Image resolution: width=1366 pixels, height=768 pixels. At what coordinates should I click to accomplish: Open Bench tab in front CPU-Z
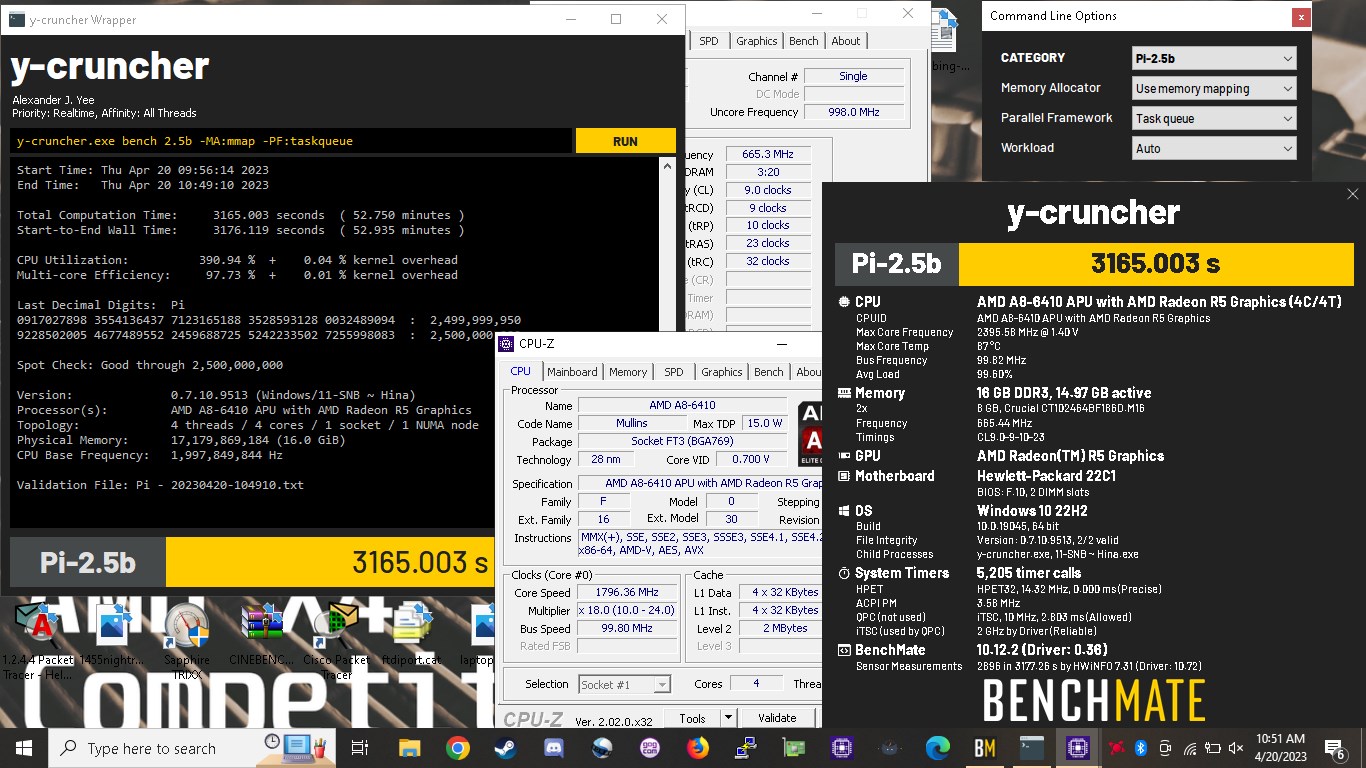769,371
